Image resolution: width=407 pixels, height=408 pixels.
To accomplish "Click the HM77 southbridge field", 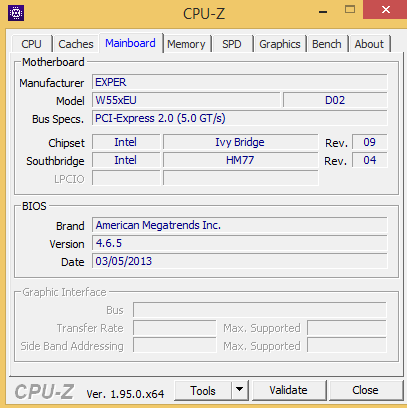I will pos(240,160).
